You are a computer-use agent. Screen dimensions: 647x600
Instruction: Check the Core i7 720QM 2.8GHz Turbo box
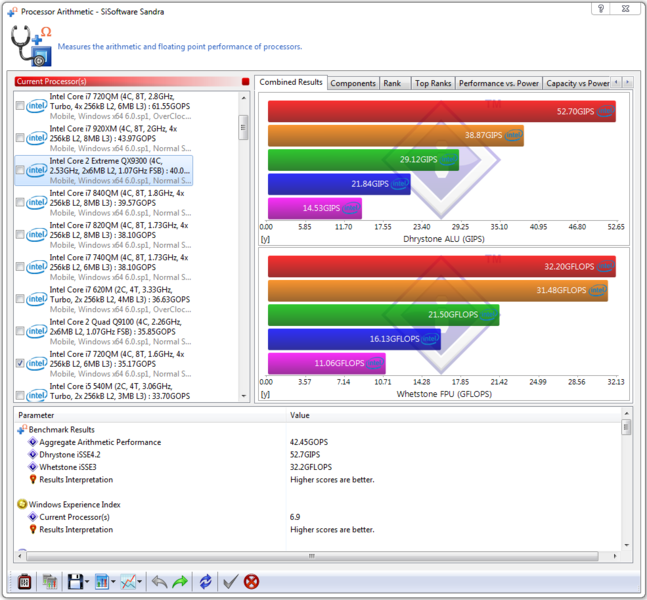point(20,106)
